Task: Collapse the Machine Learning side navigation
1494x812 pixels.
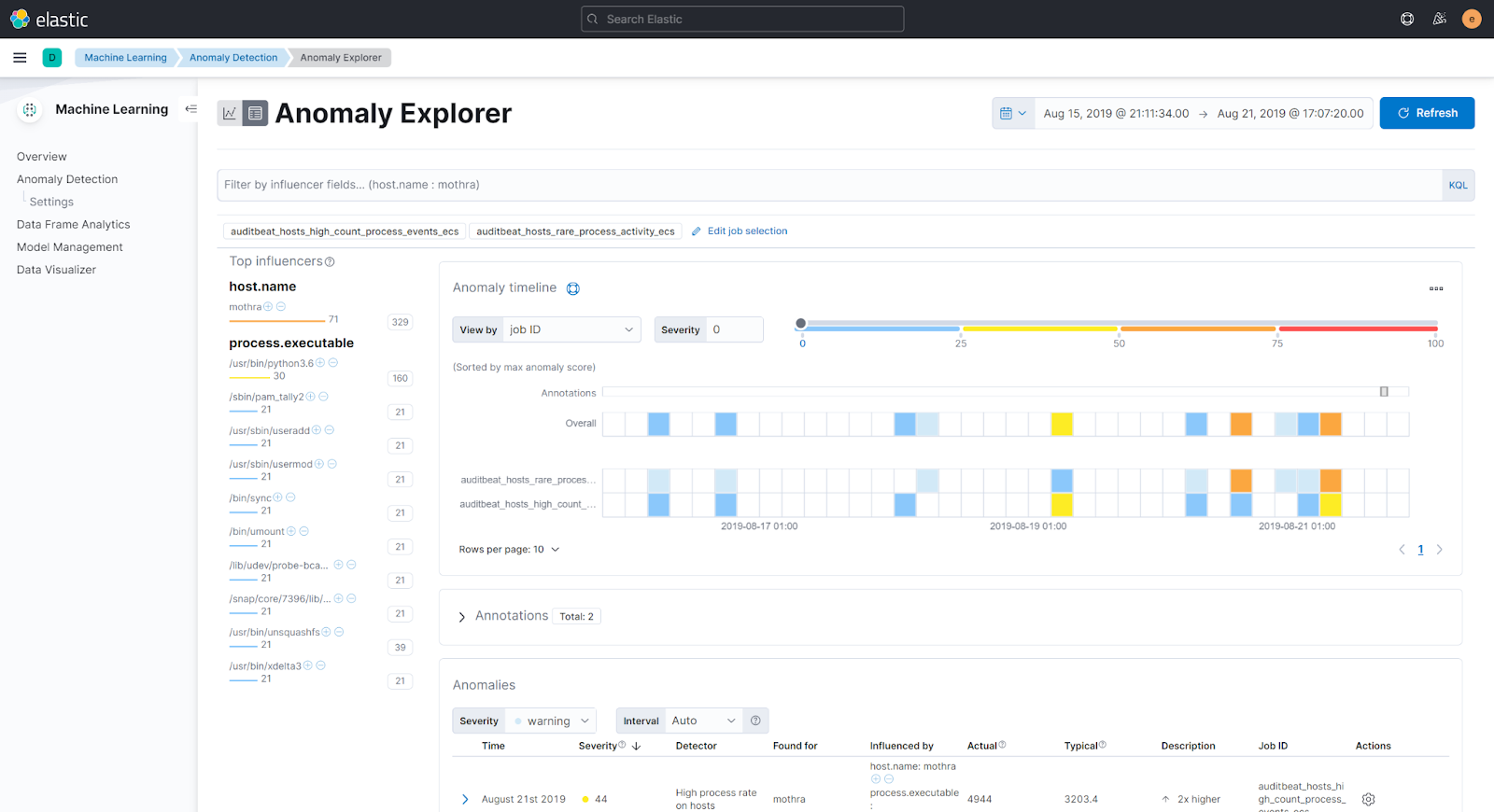Action: (x=190, y=109)
